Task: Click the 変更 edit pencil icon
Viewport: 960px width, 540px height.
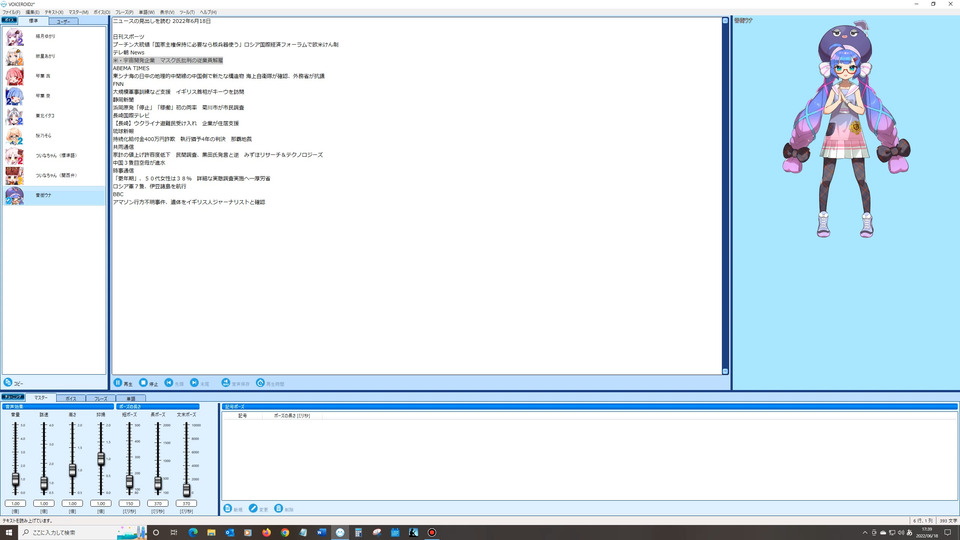Action: (x=253, y=508)
